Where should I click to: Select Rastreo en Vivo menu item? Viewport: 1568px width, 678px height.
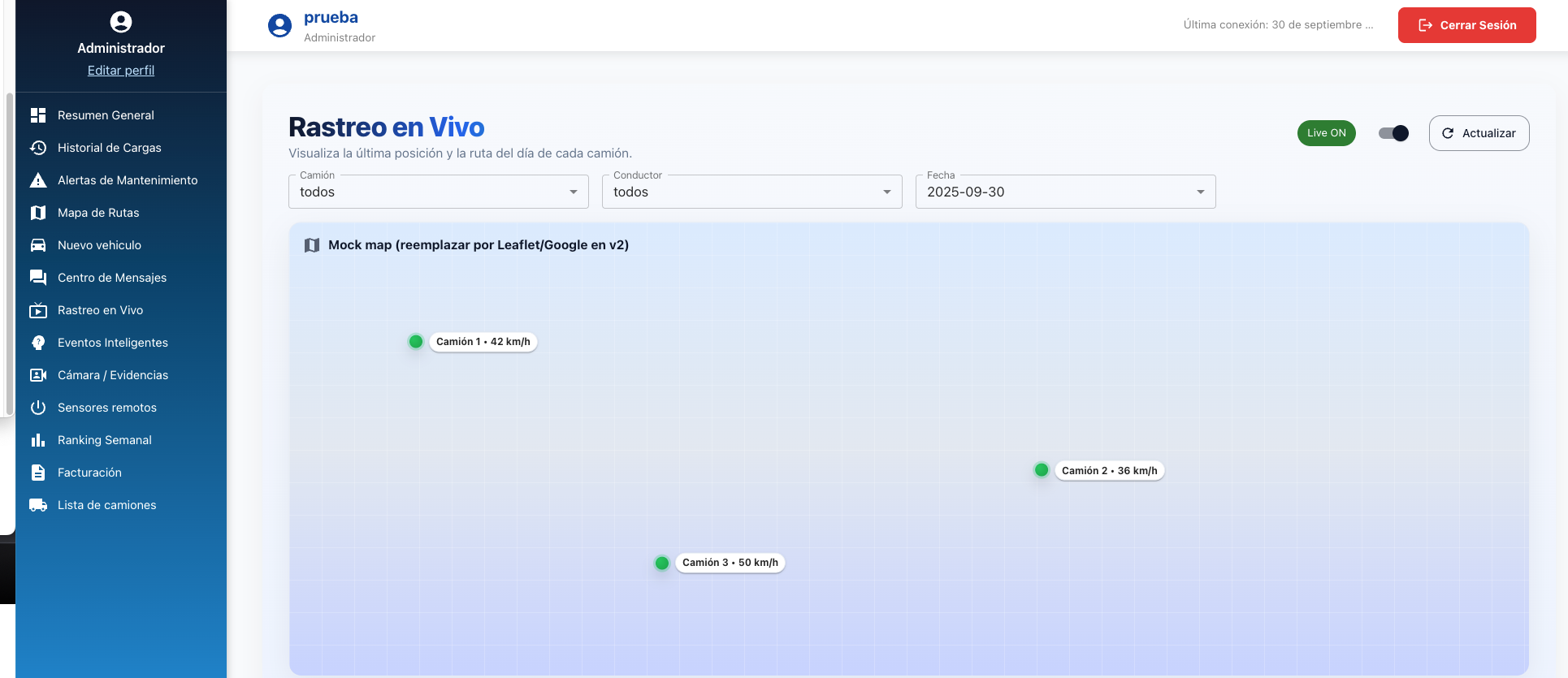121,310
